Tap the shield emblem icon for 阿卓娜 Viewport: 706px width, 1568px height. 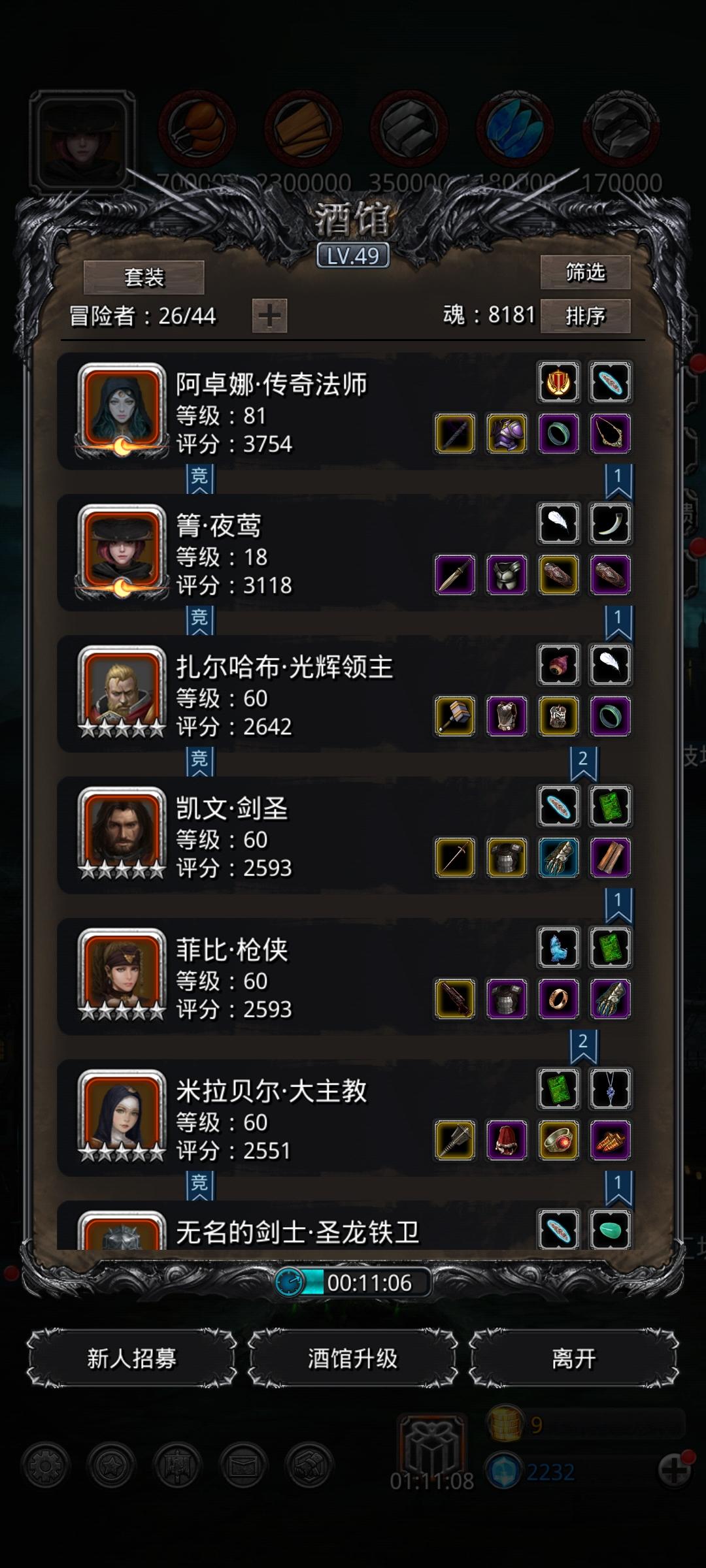558,382
